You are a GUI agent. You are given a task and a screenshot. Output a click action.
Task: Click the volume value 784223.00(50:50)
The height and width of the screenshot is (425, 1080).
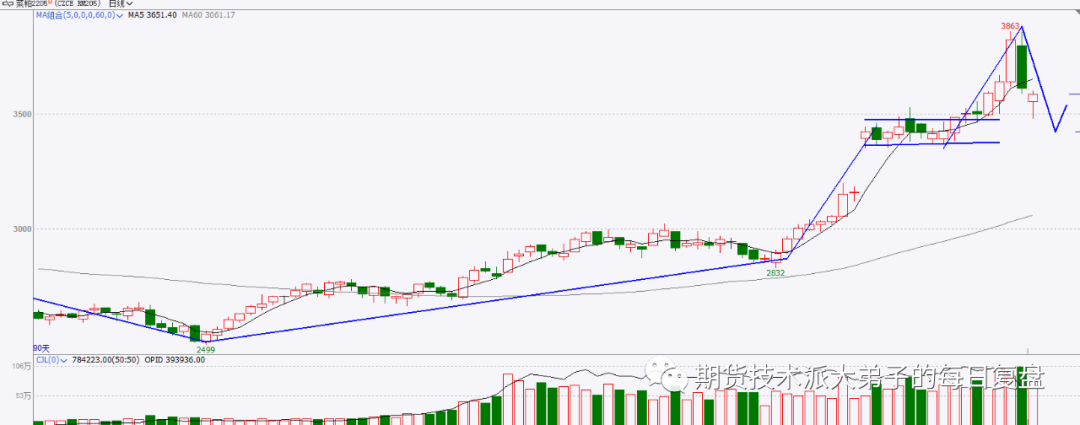point(105,360)
